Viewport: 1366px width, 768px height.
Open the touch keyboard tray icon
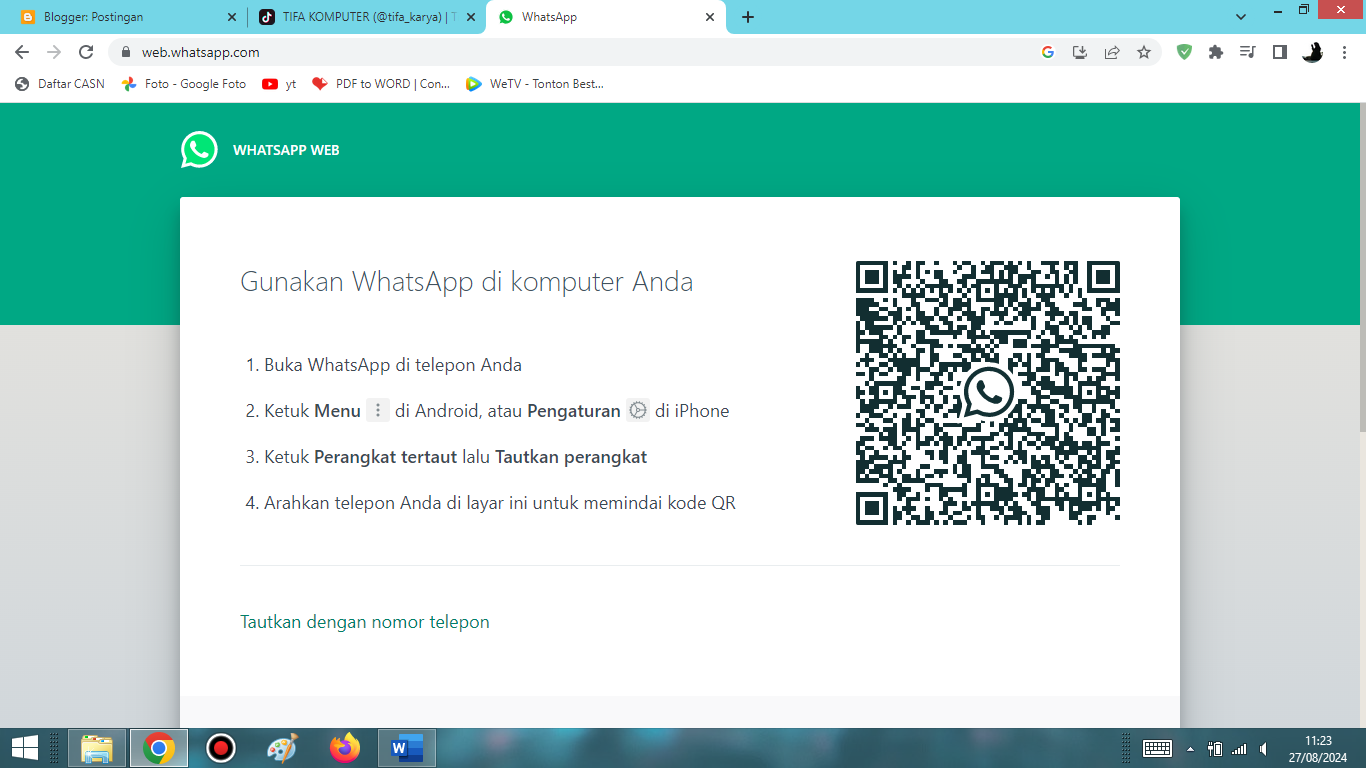click(1157, 748)
